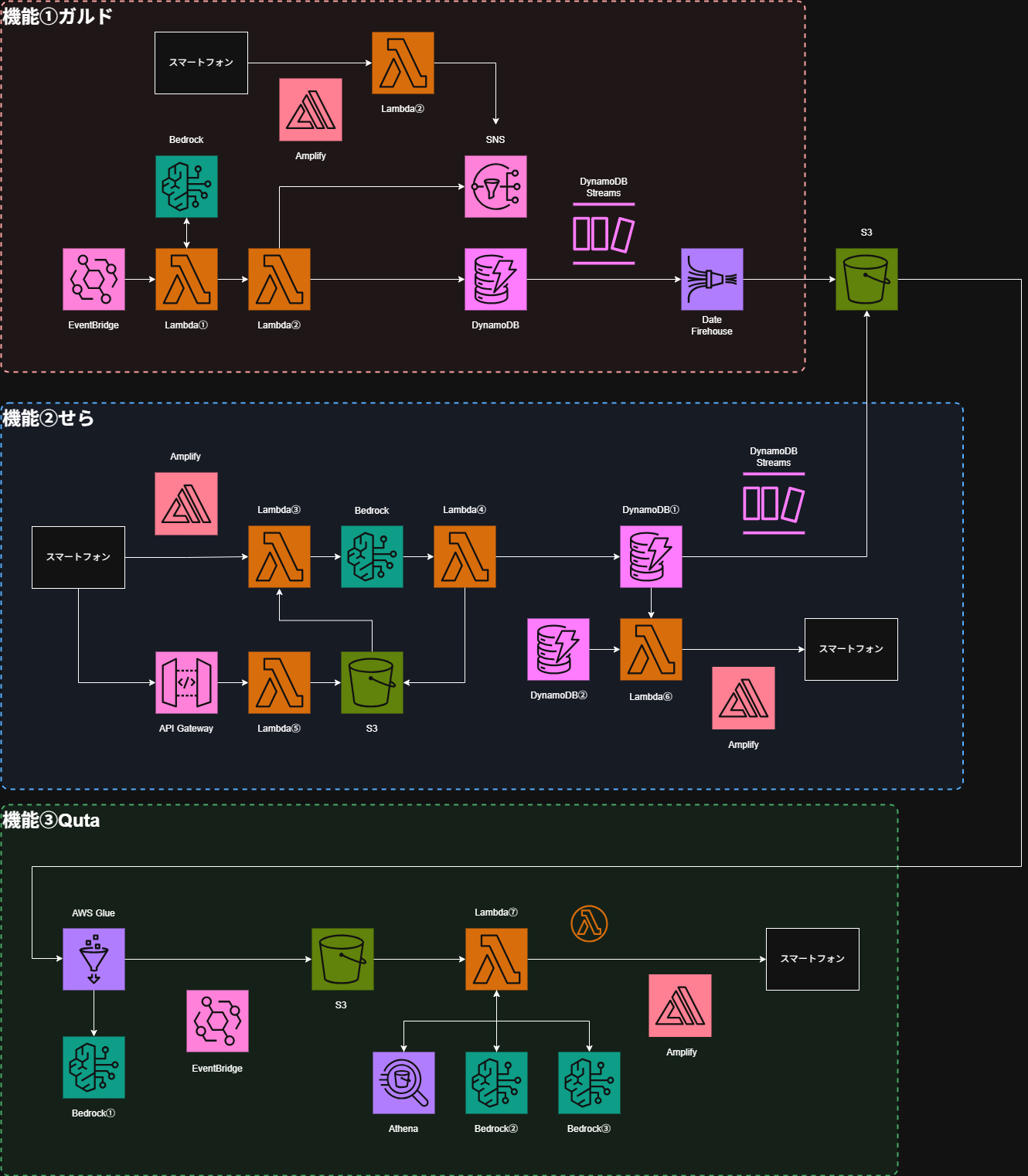The height and width of the screenshot is (1176, 1028).
Task: Click the AWS Glue icon
Action: click(x=94, y=959)
